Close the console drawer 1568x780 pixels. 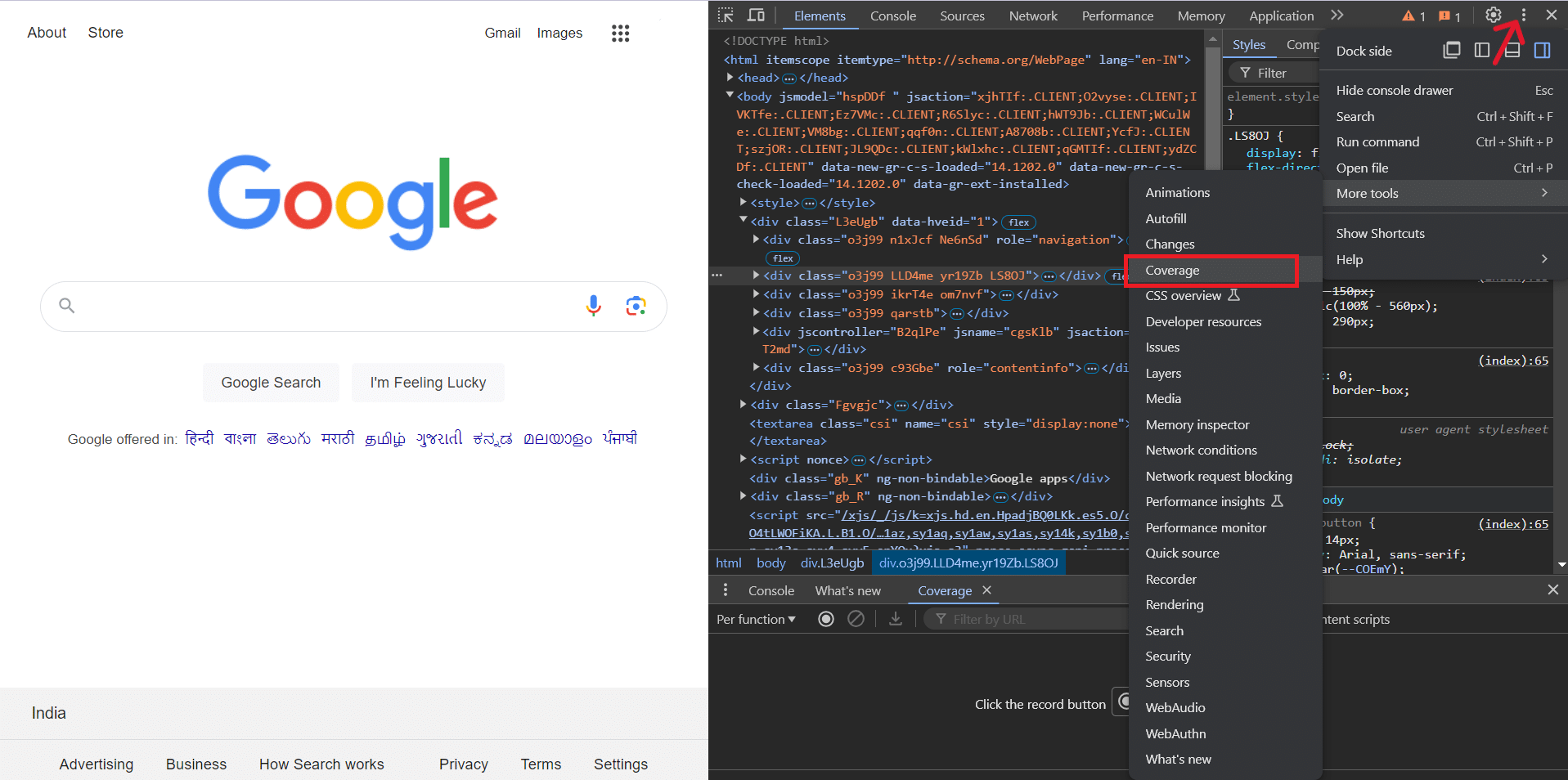click(1552, 589)
